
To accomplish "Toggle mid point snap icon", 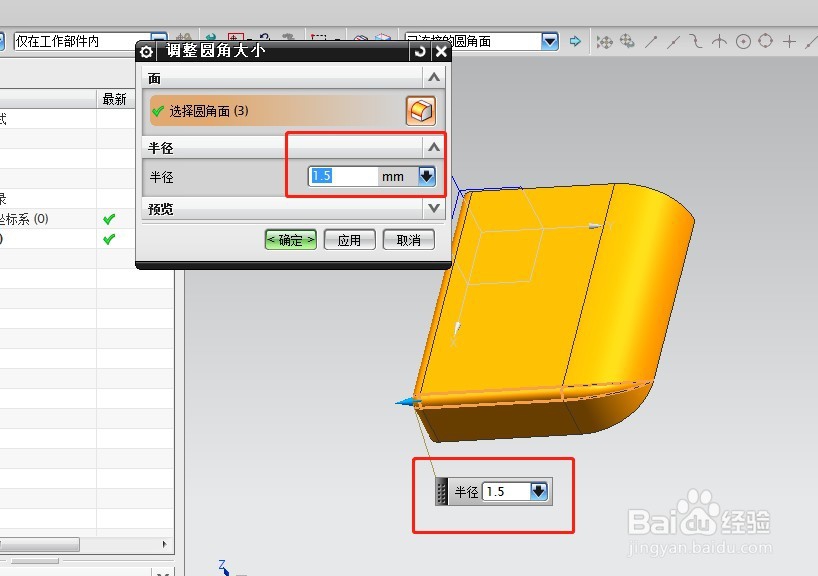I will tap(673, 41).
